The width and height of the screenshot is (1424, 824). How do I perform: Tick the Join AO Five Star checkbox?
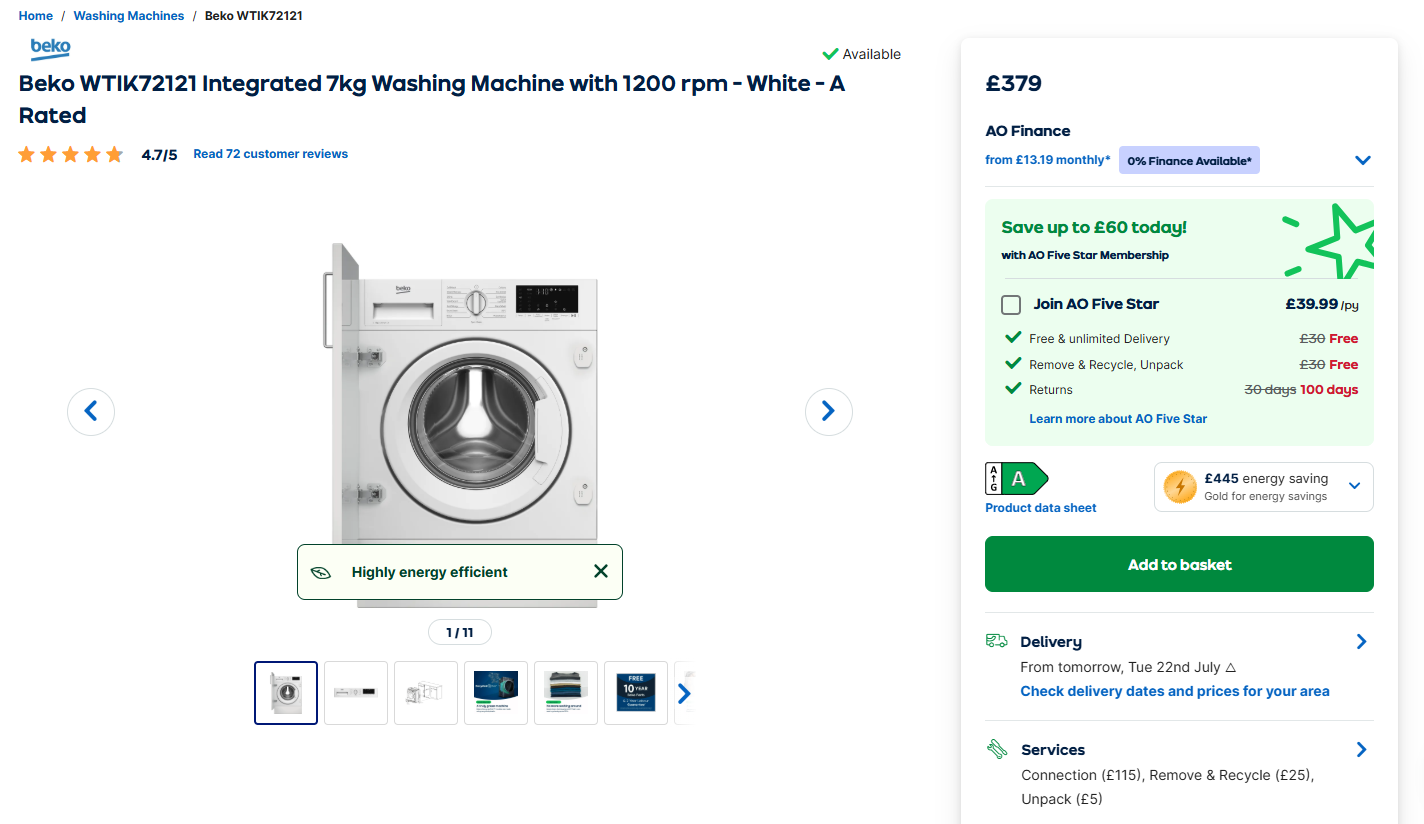click(x=1011, y=305)
